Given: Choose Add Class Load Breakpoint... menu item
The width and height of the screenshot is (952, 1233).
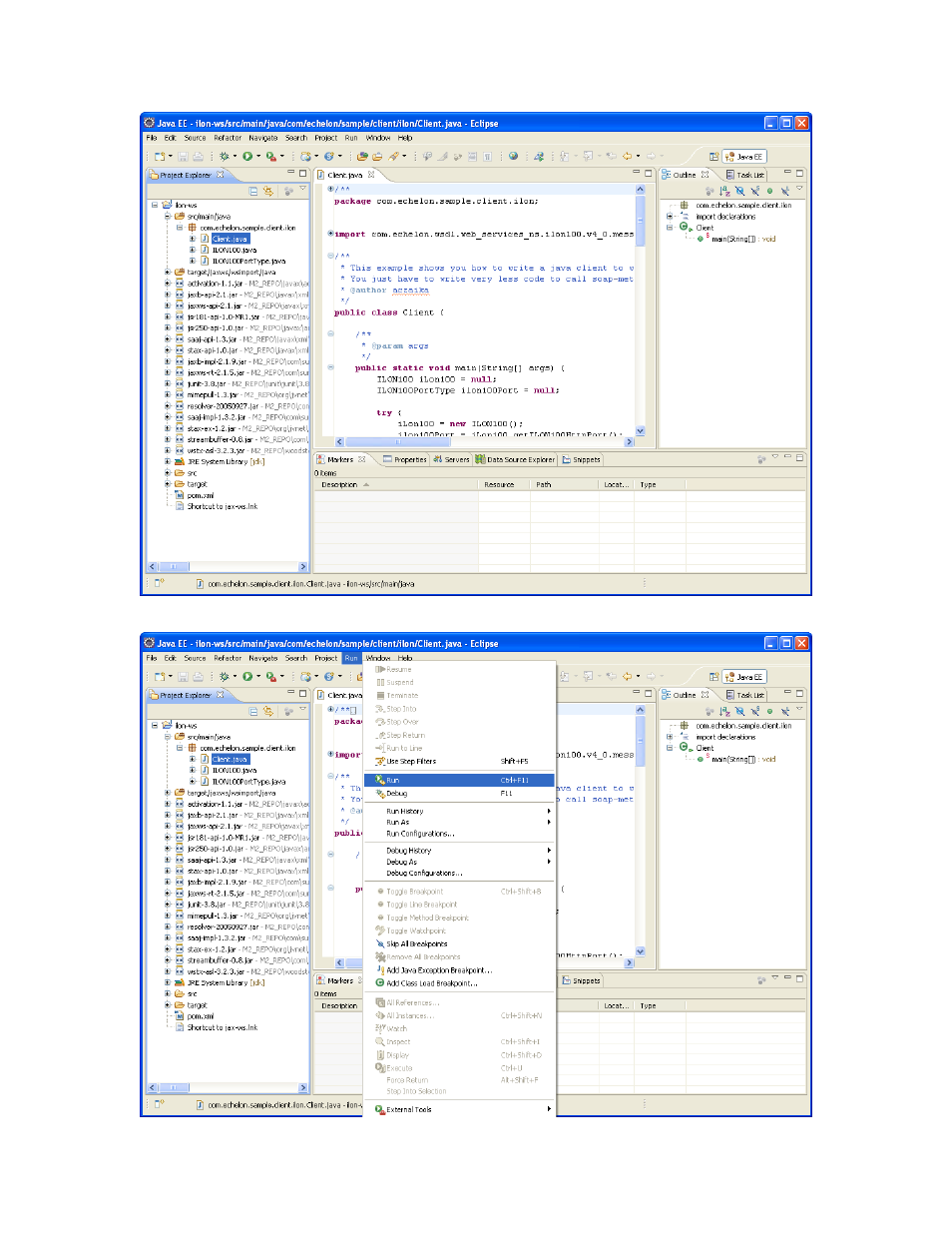Looking at the screenshot, I should (x=460, y=982).
